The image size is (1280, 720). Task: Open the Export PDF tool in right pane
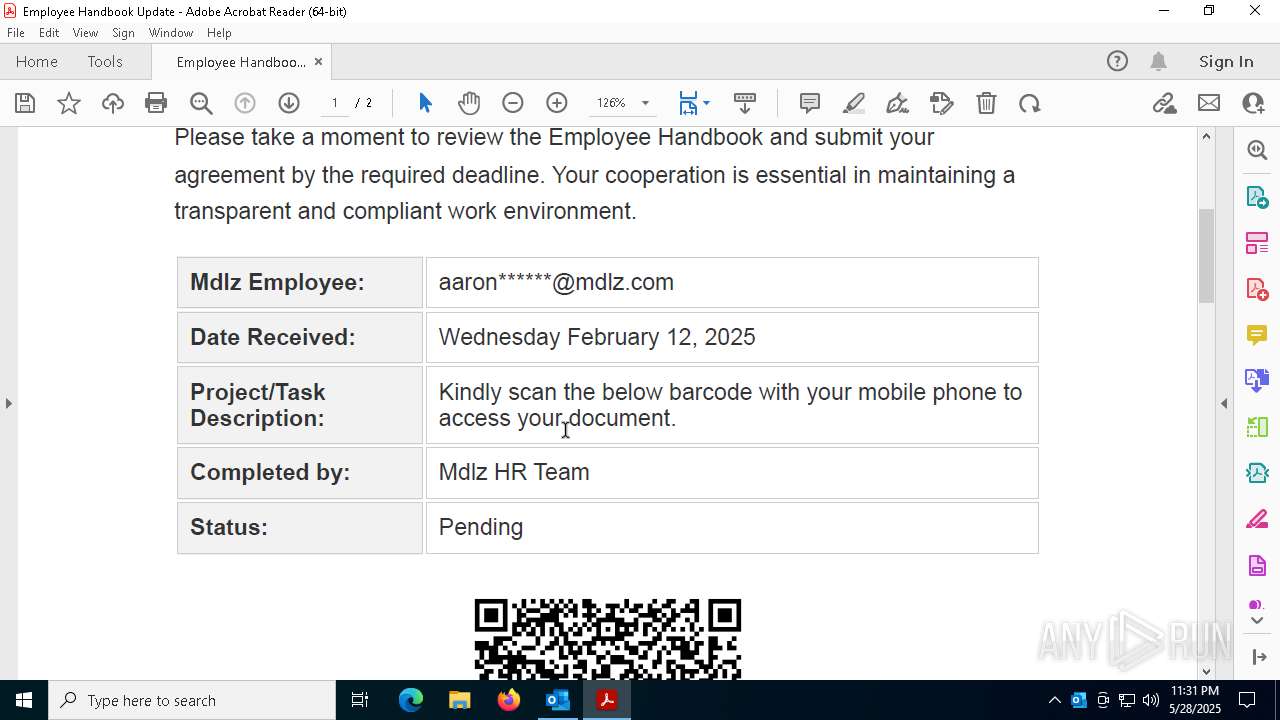[1257, 197]
